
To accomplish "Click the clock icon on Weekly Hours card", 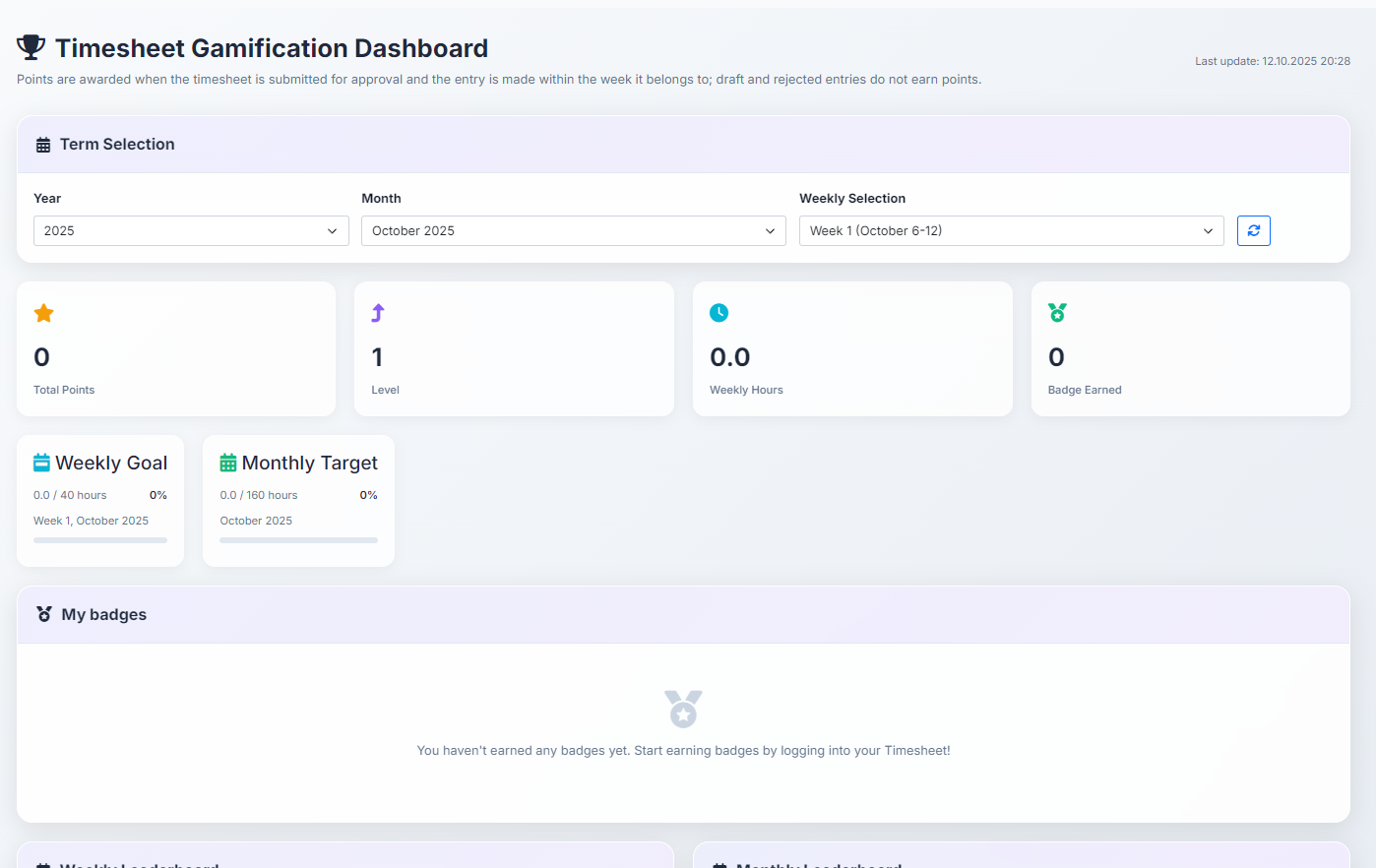I will point(719,313).
